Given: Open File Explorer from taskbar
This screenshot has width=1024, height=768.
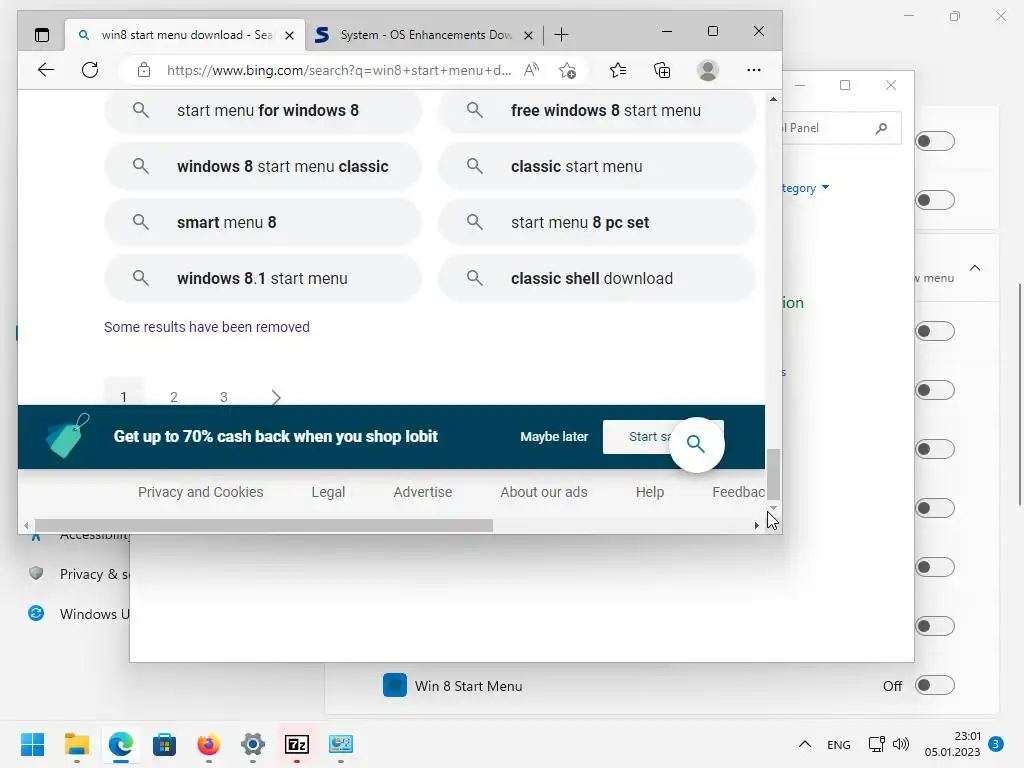Looking at the screenshot, I should pos(77,744).
